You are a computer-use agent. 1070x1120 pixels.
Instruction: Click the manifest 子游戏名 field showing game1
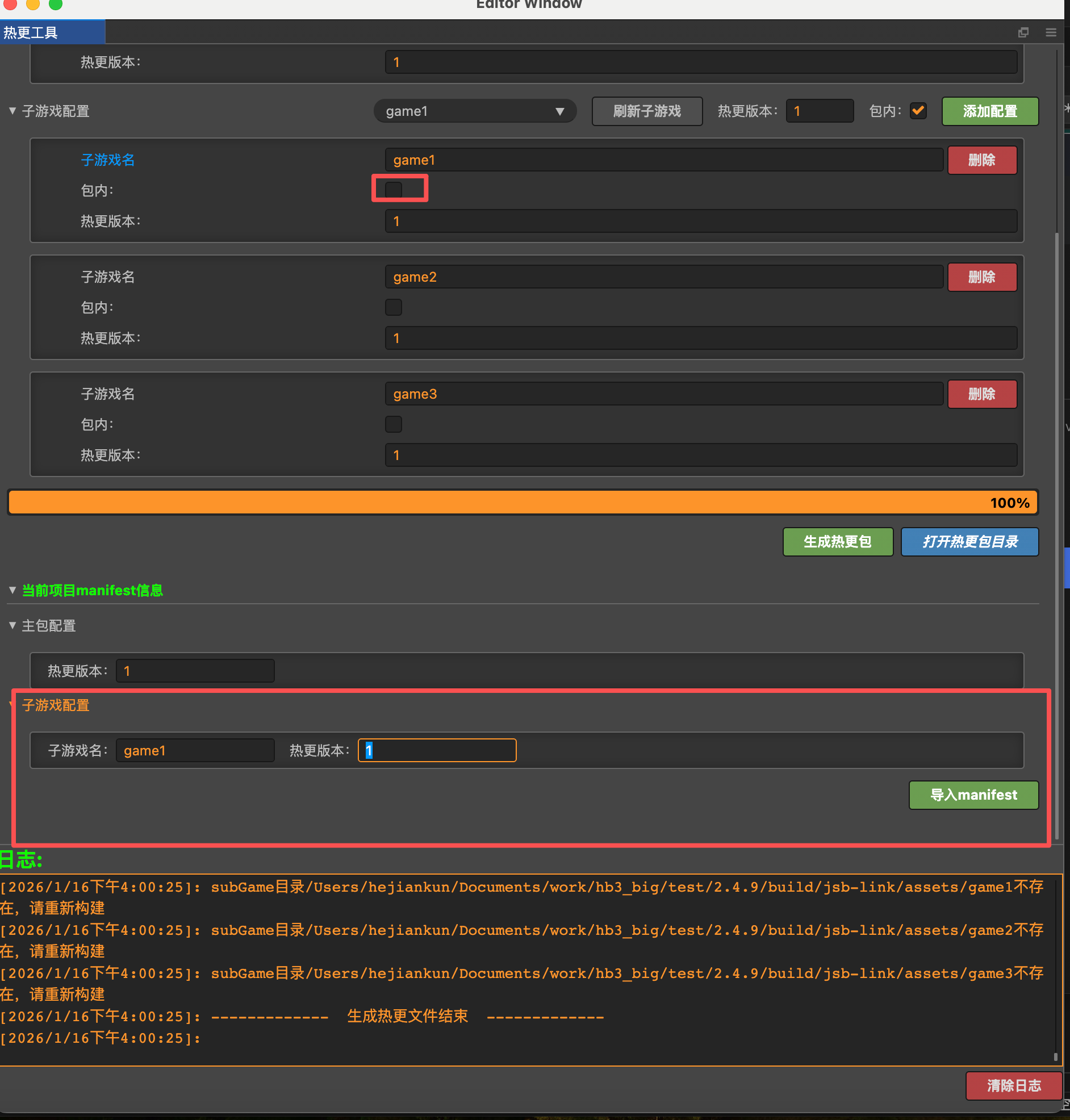pyautogui.click(x=195, y=750)
